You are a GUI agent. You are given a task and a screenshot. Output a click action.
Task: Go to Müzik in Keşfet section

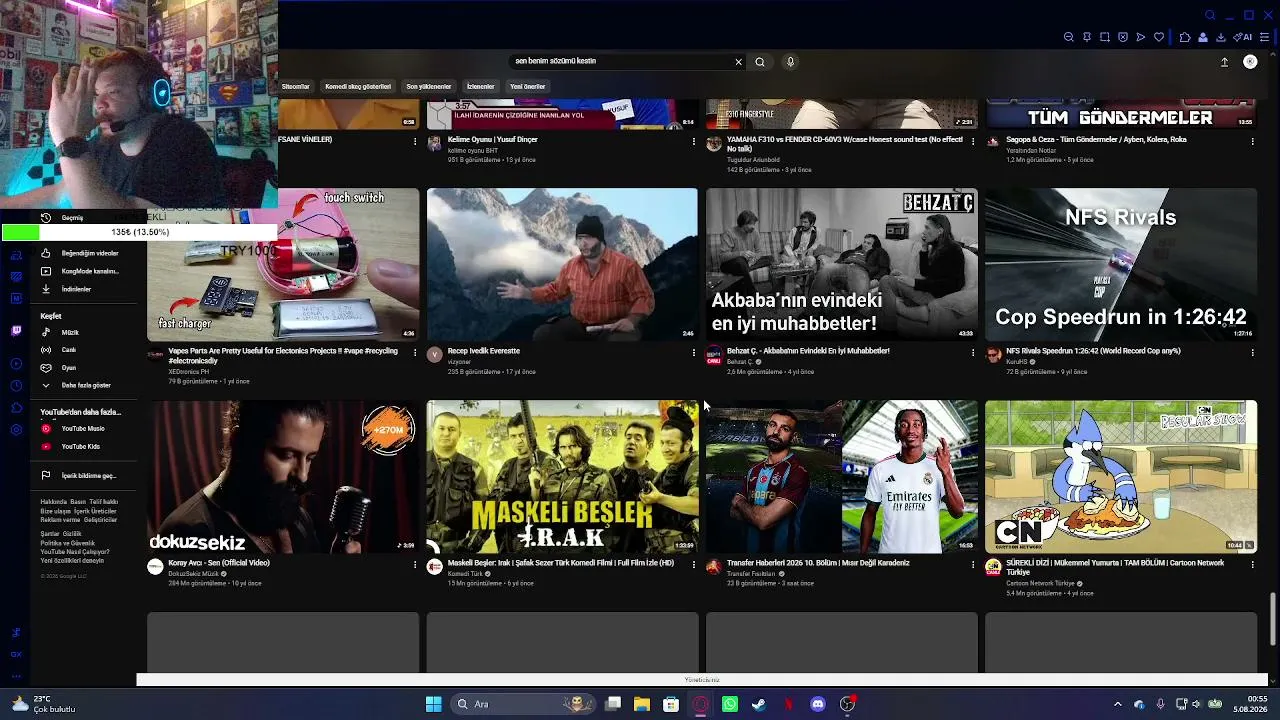coord(88,332)
